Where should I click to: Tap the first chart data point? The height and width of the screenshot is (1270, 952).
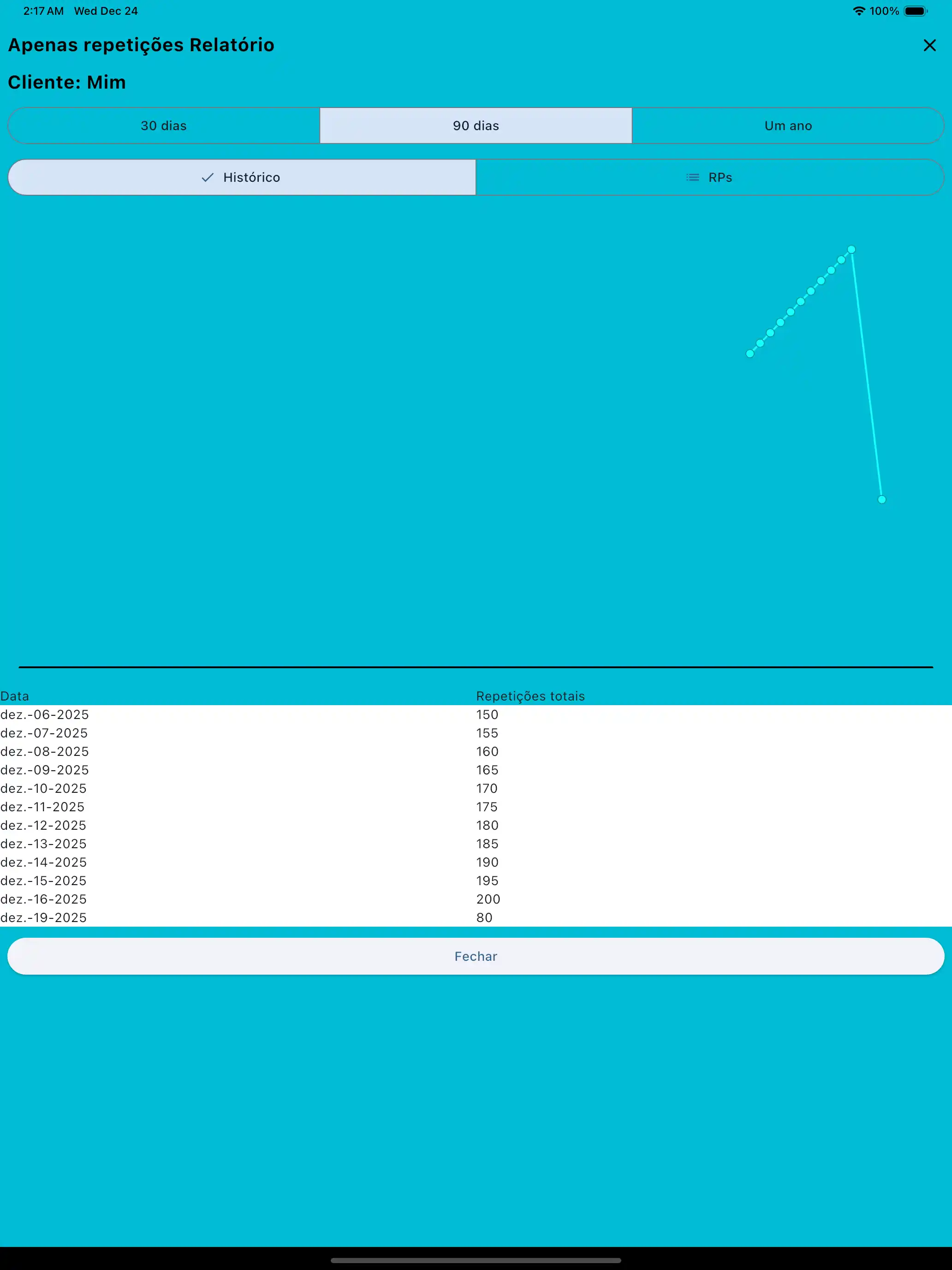pos(750,353)
